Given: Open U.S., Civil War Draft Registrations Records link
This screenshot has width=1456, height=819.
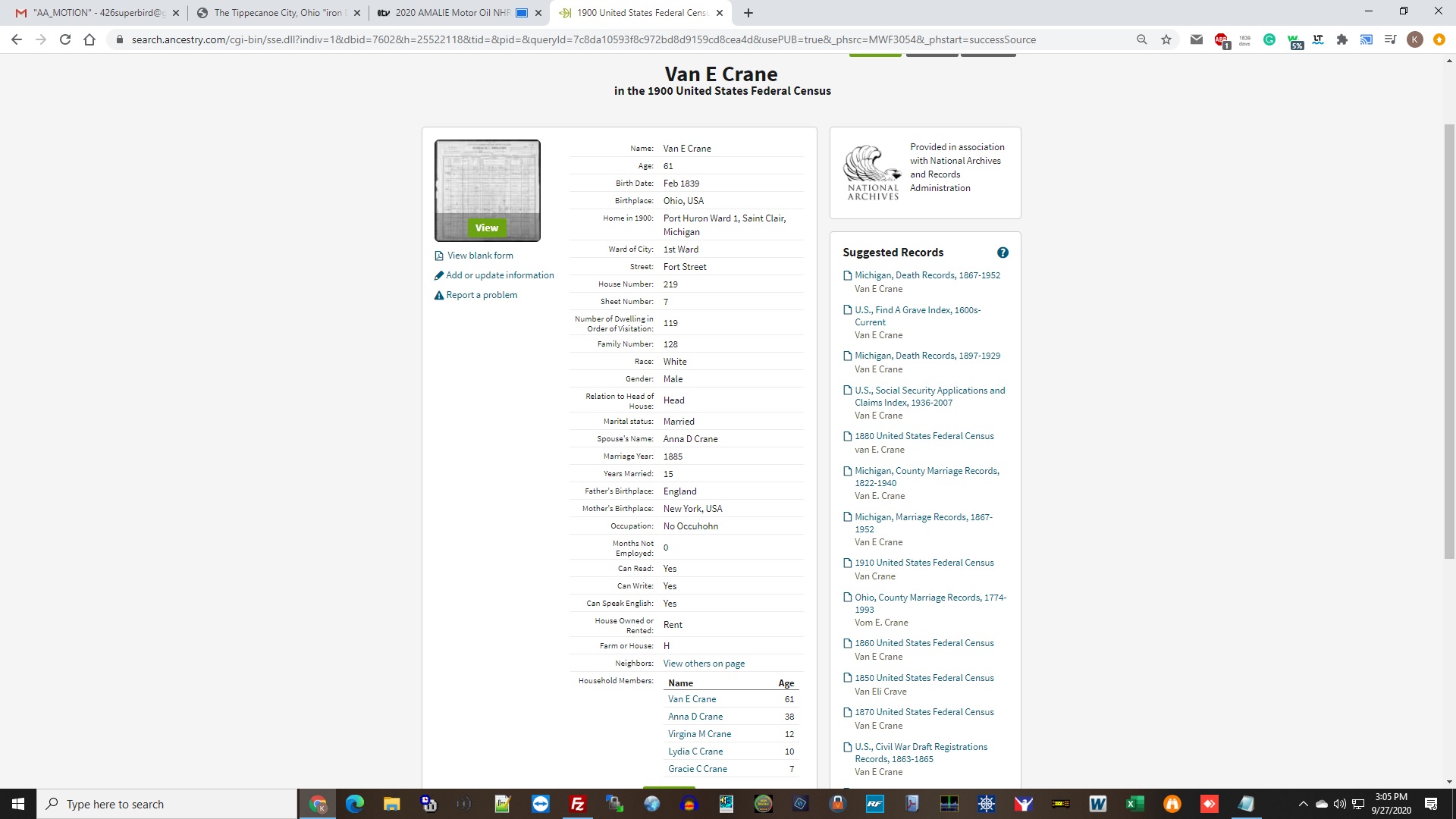Looking at the screenshot, I should coord(921,753).
